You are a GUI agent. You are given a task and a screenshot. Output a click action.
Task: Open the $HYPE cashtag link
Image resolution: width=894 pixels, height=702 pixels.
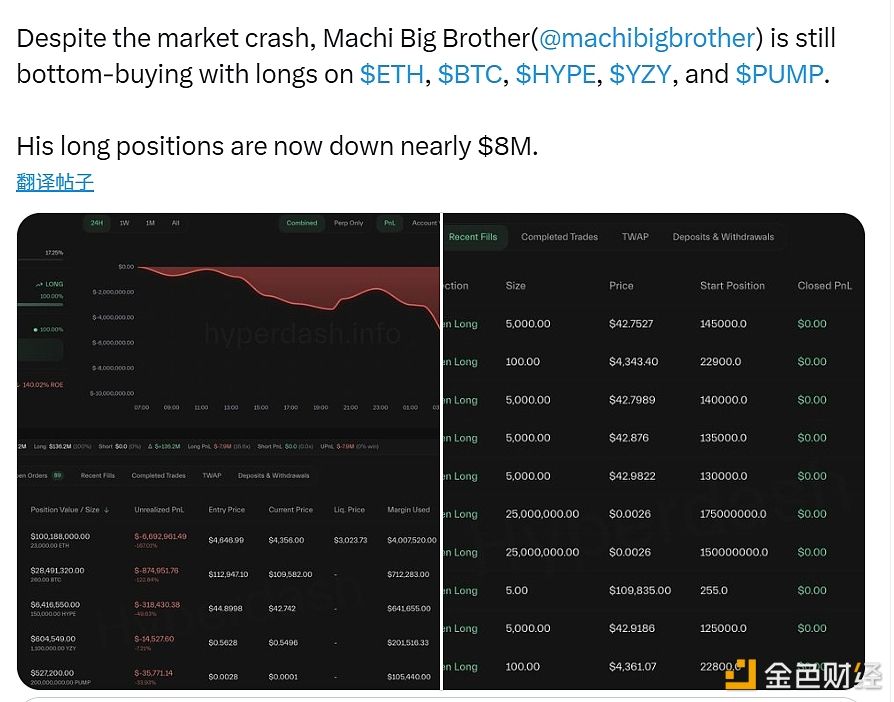click(x=556, y=75)
